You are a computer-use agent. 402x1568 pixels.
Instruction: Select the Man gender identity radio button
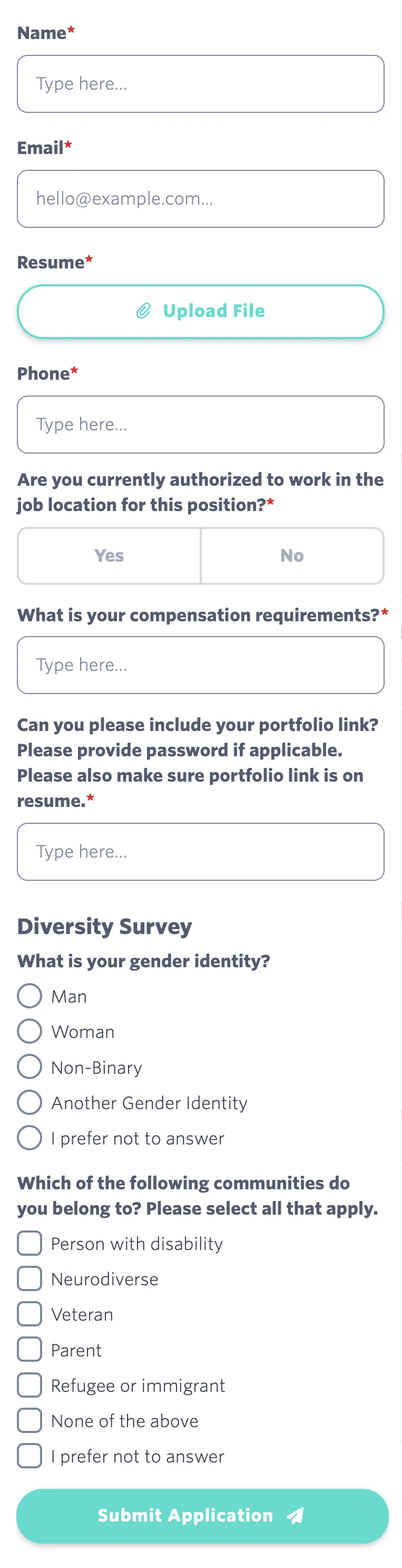tap(29, 996)
